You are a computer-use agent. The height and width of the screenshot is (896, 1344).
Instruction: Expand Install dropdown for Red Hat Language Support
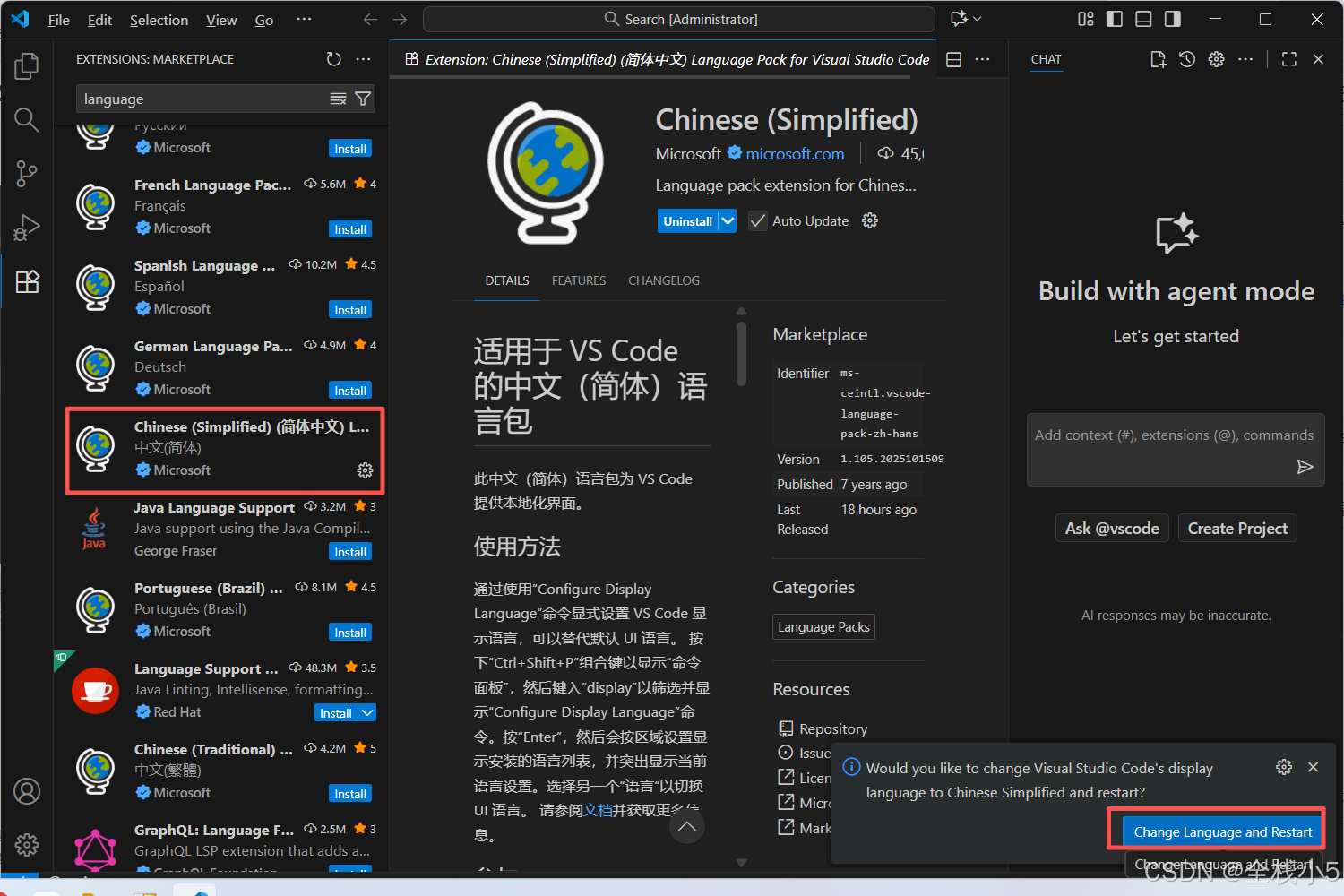click(x=367, y=712)
